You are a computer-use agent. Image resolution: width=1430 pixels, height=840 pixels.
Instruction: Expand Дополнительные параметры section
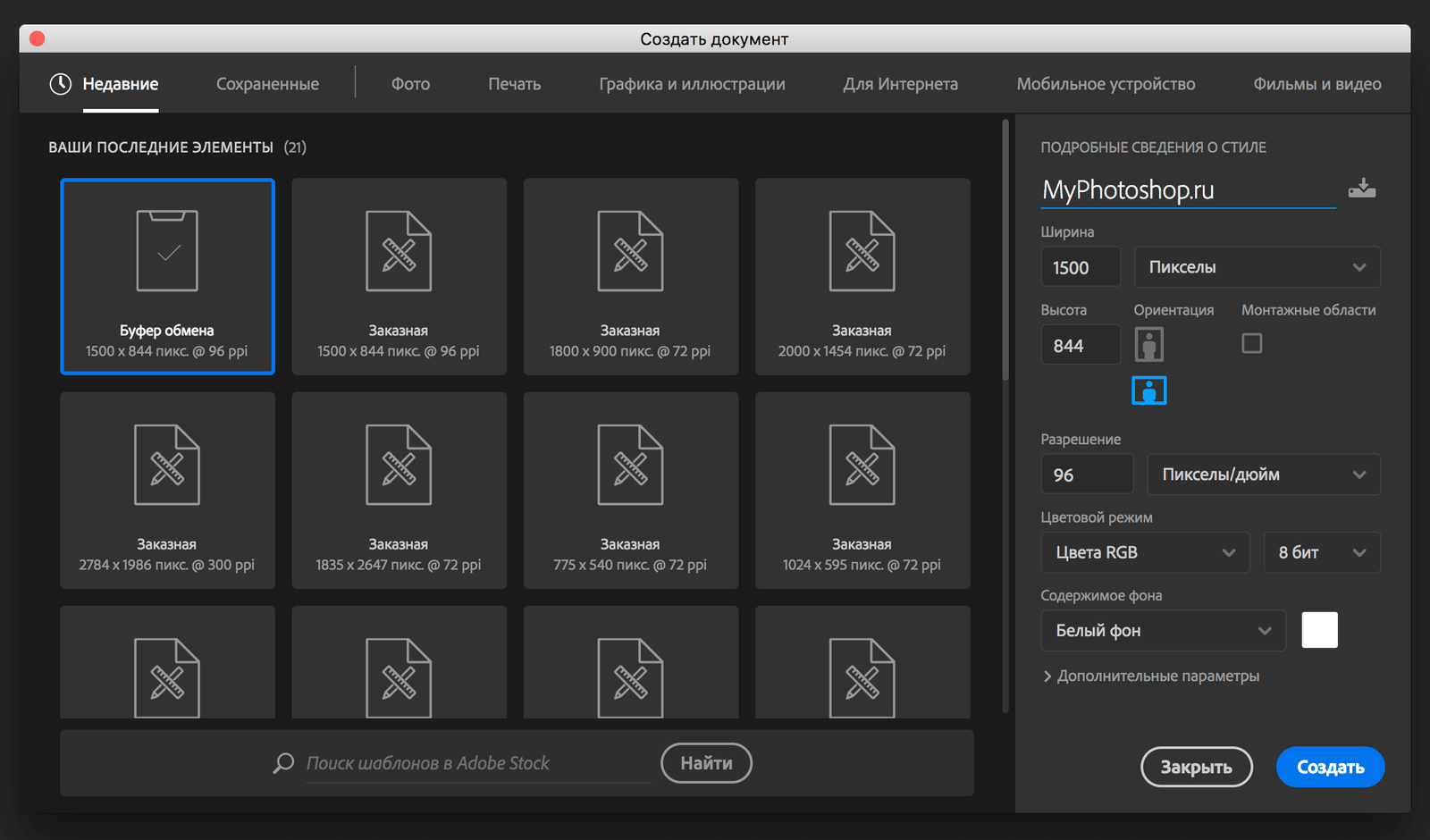(x=1151, y=676)
